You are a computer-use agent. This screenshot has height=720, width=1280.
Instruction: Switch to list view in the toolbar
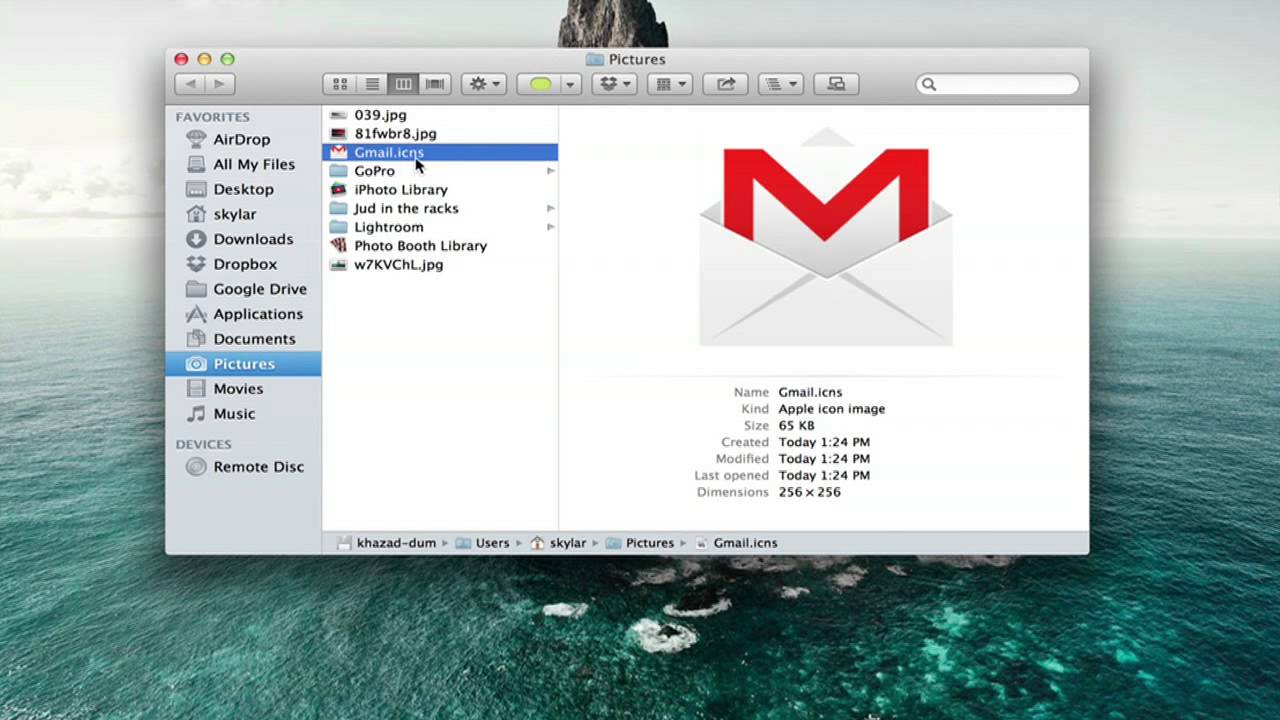coord(371,84)
